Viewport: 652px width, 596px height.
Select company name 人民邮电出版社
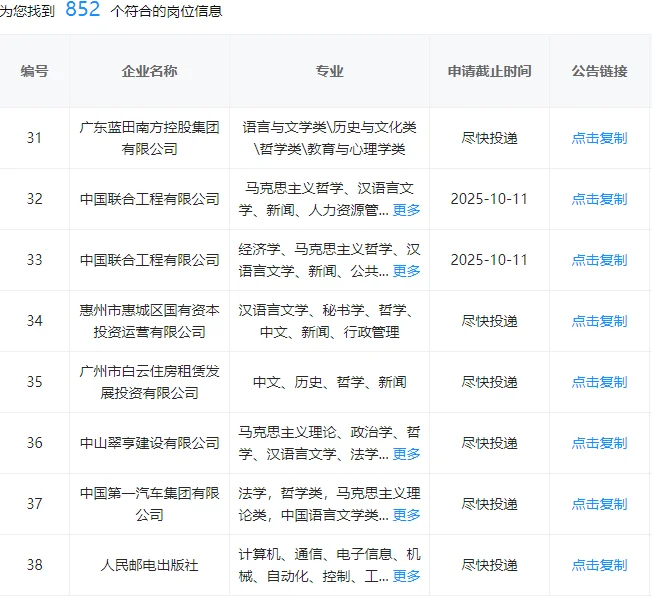(149, 565)
